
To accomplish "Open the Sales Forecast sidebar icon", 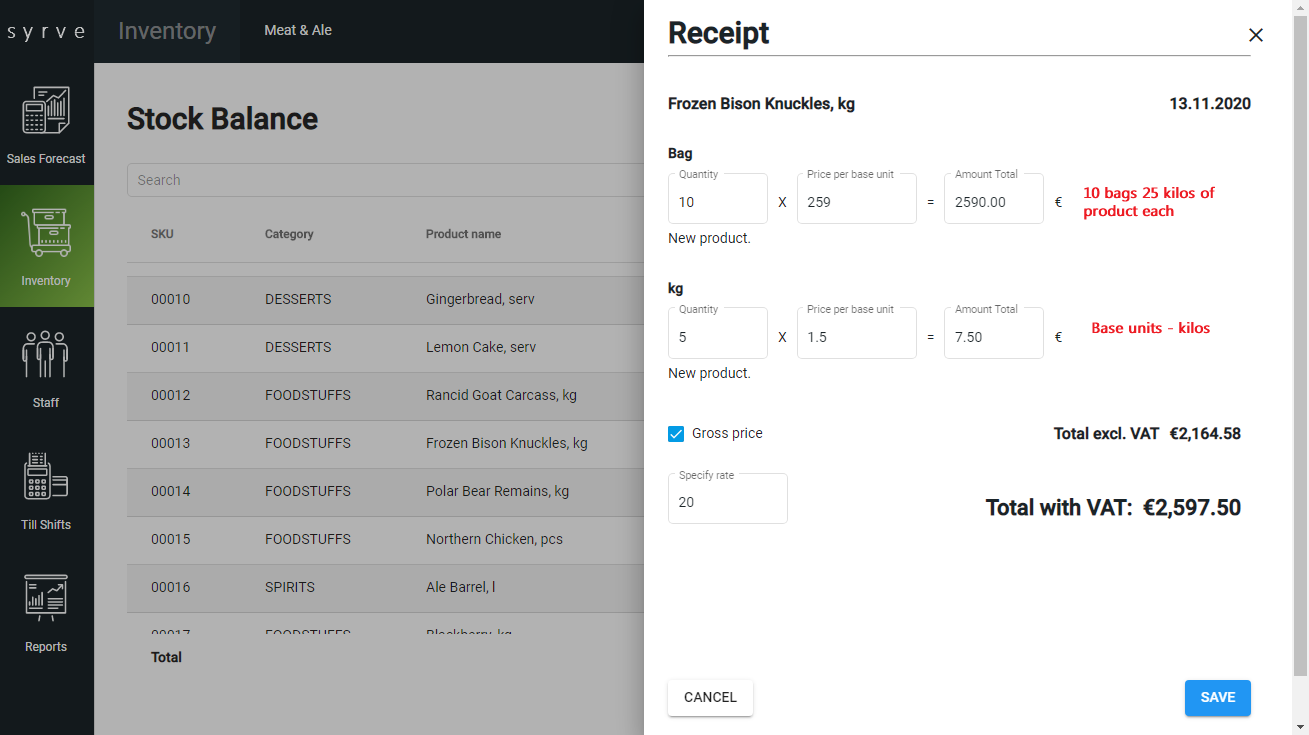I will [46, 124].
